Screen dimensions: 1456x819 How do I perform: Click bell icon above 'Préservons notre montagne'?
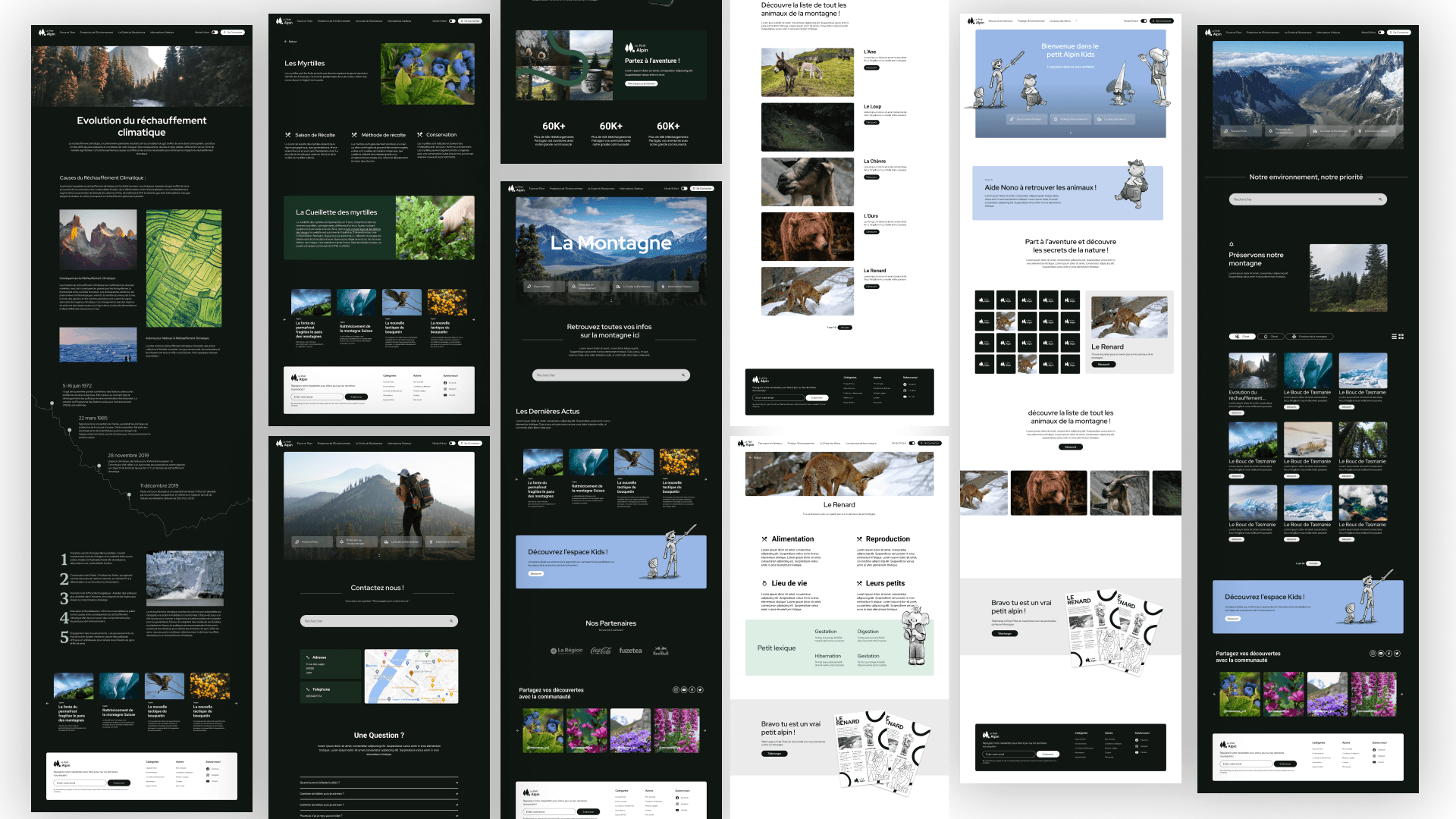(1231, 244)
